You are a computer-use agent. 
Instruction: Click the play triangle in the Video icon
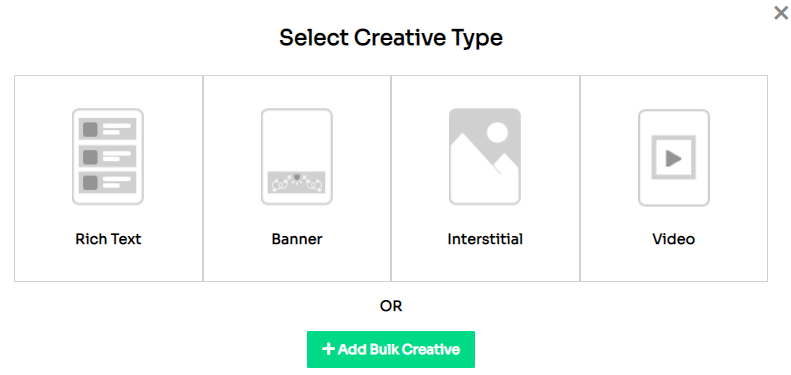point(673,158)
